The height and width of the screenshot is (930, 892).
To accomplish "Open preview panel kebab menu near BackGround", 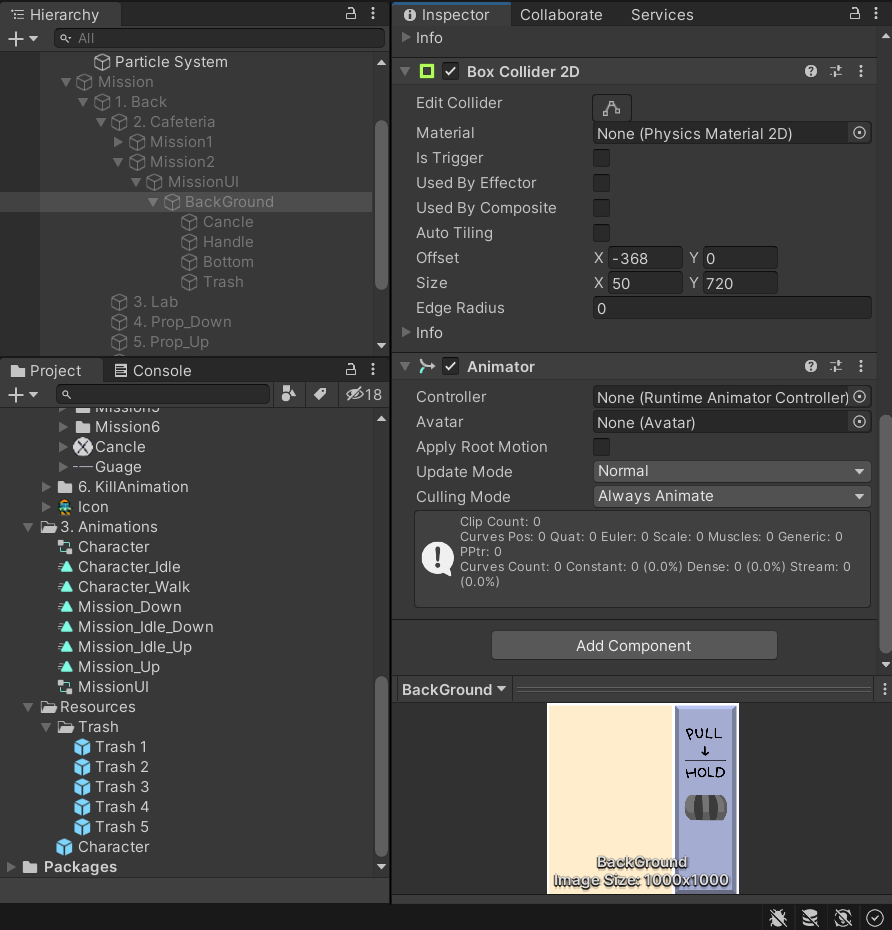I will pos(884,689).
